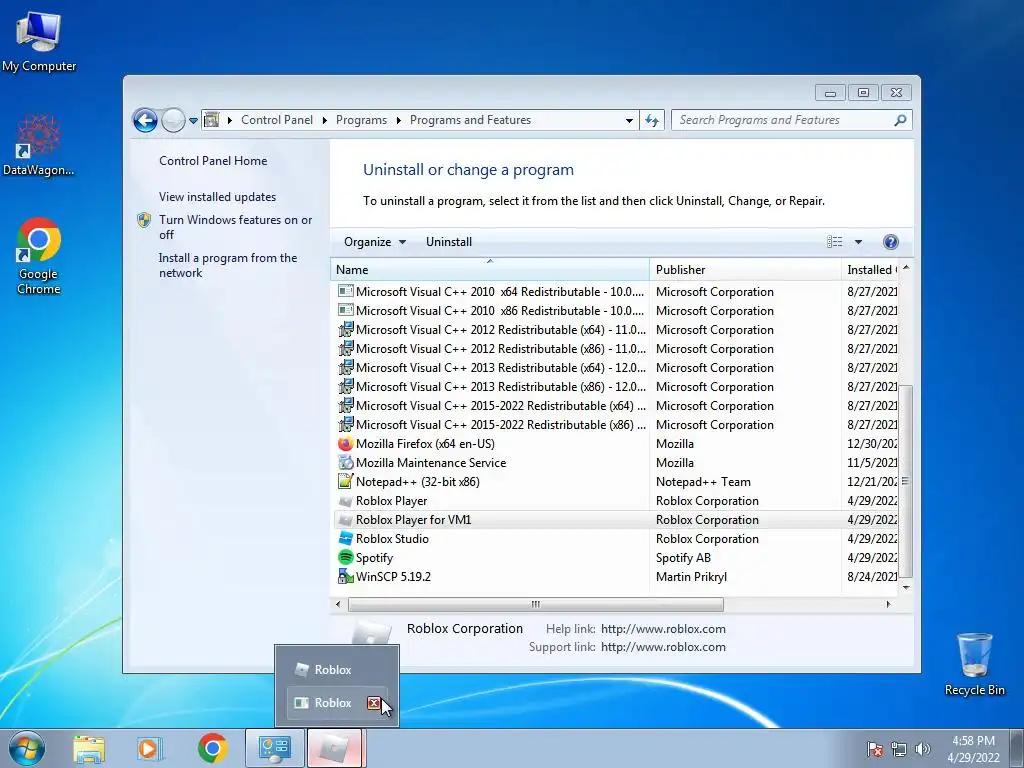The height and width of the screenshot is (768, 1024).
Task: Open Install a program from the network
Action: 227,265
